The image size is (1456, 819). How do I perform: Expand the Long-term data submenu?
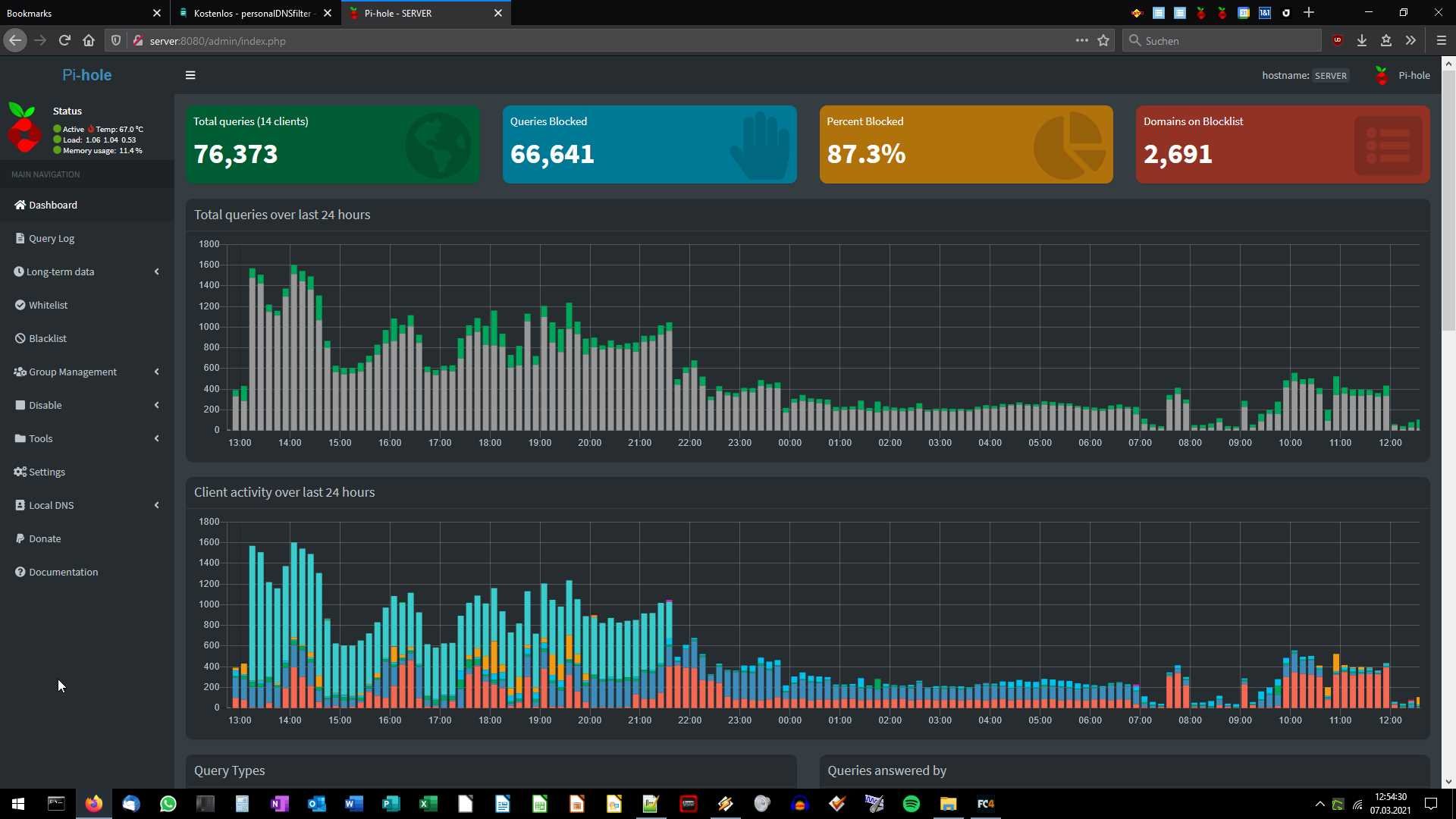tap(87, 271)
